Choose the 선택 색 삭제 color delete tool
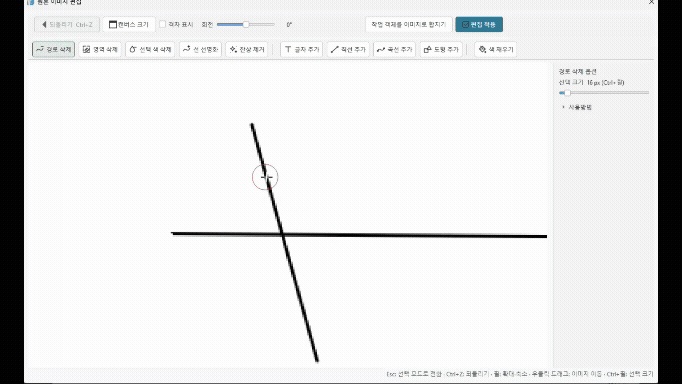Image resolution: width=682 pixels, height=384 pixels. (150, 50)
